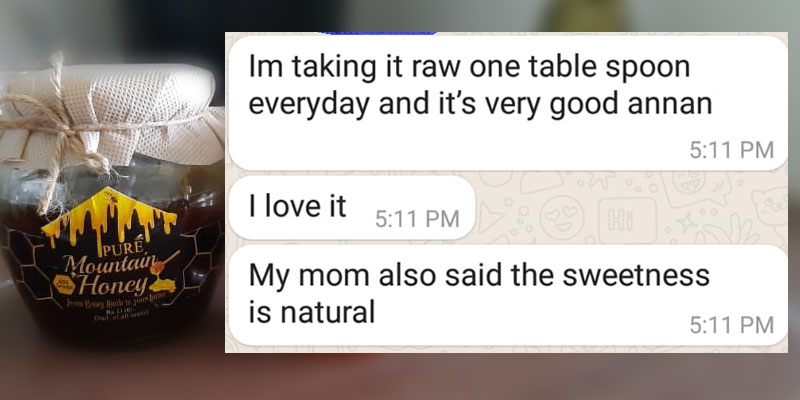Click the hexagon badge beside the word Honey
The width and height of the screenshot is (800, 400).
coord(64,286)
